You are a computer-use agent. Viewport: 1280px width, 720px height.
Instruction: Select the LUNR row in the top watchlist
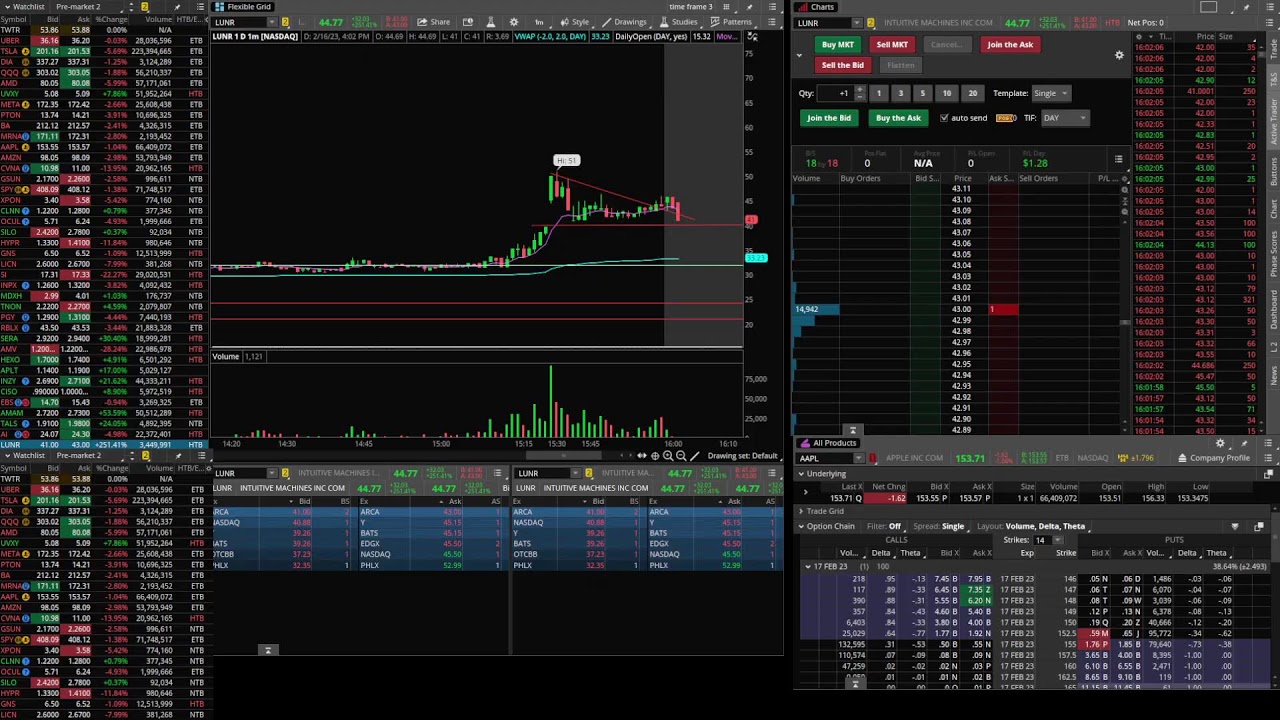pyautogui.click(x=103, y=445)
